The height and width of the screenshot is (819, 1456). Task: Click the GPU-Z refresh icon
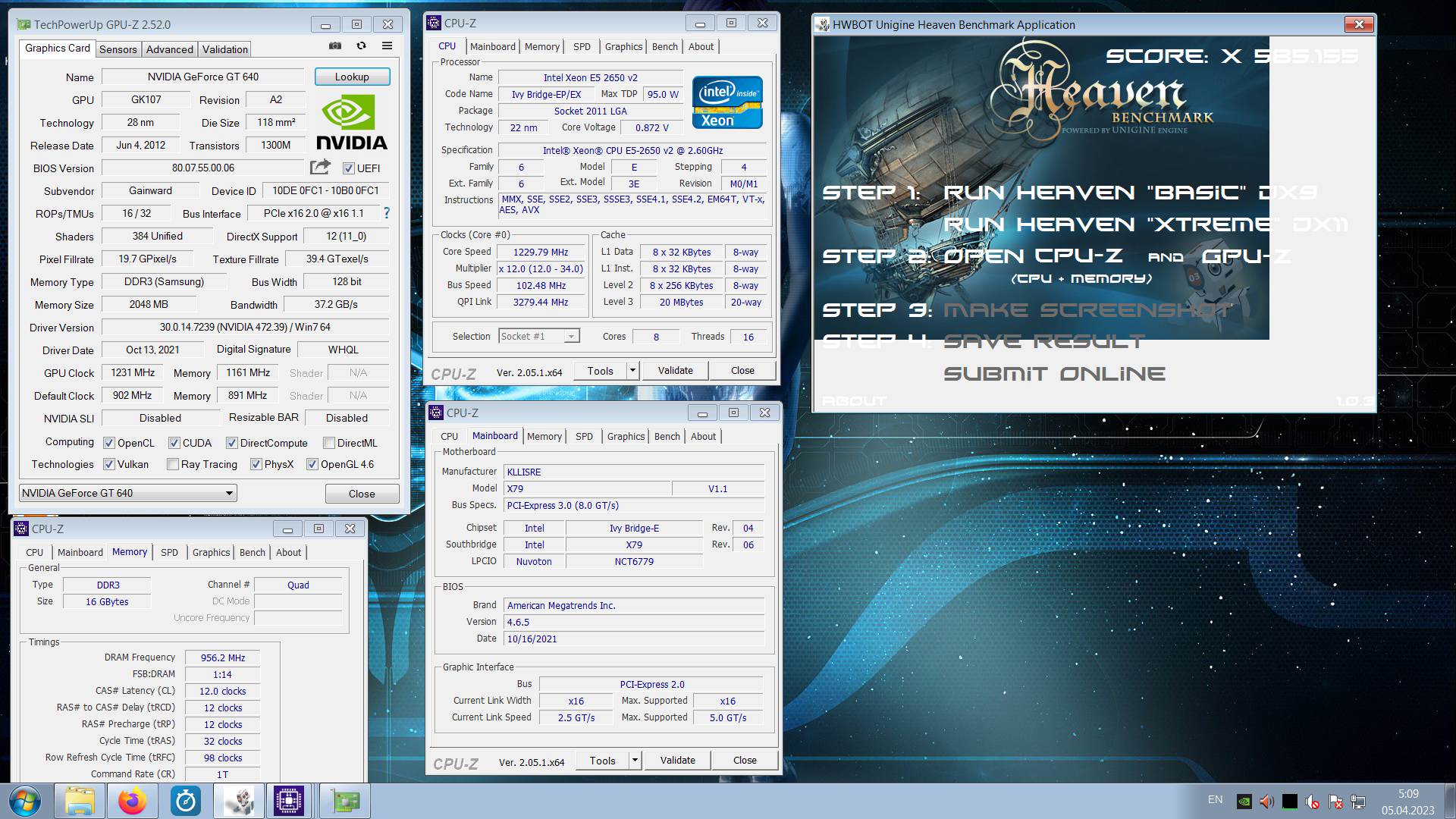click(361, 46)
